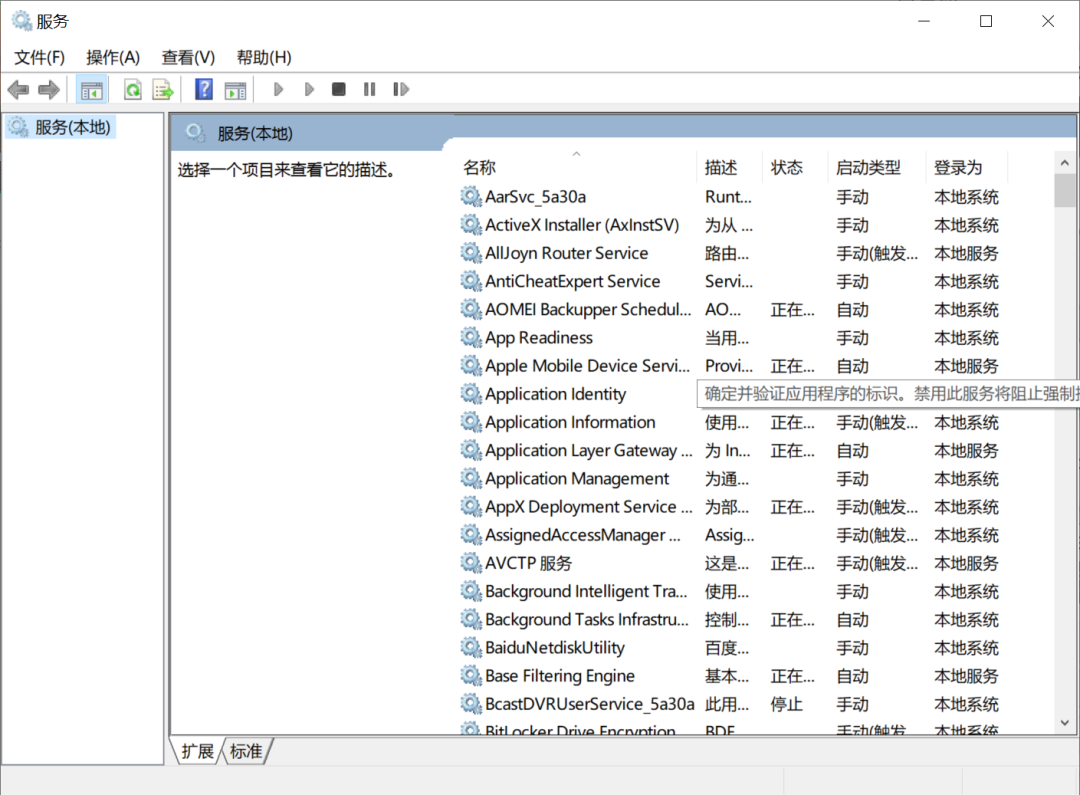Switch to the 扩展 tab

click(198, 752)
